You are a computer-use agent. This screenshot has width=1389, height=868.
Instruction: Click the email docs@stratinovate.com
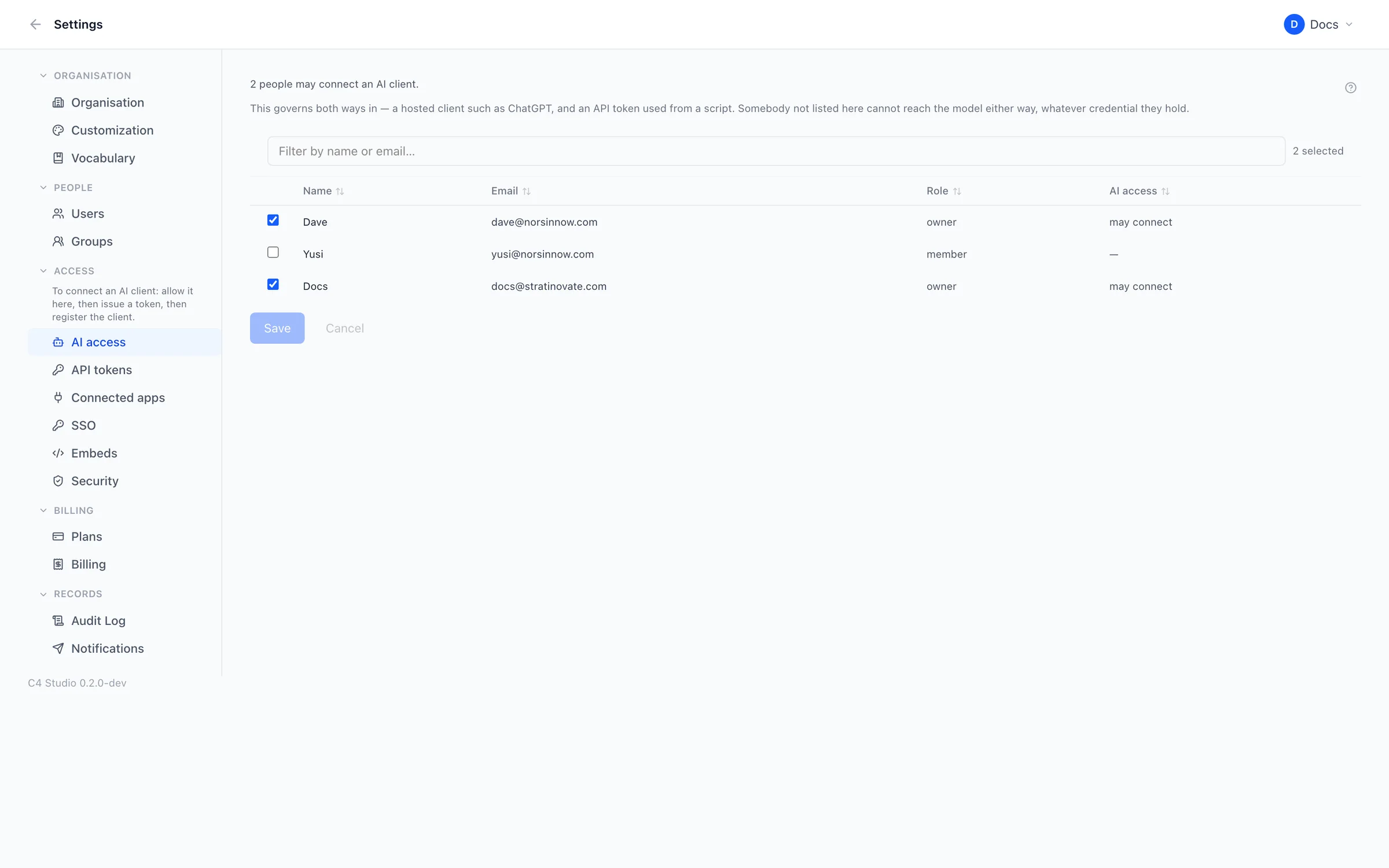[549, 286]
